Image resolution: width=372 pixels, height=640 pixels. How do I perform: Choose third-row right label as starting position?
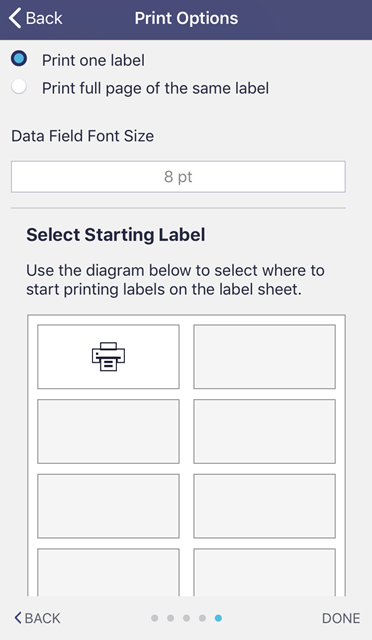click(x=265, y=506)
